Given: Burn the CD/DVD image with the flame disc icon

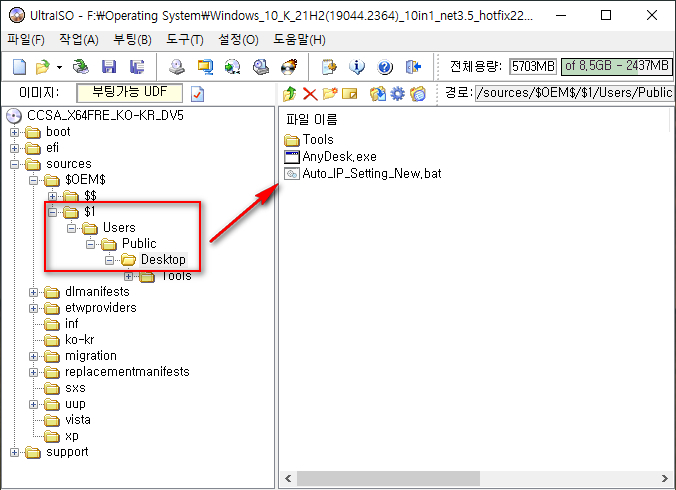Looking at the screenshot, I should [x=289, y=67].
